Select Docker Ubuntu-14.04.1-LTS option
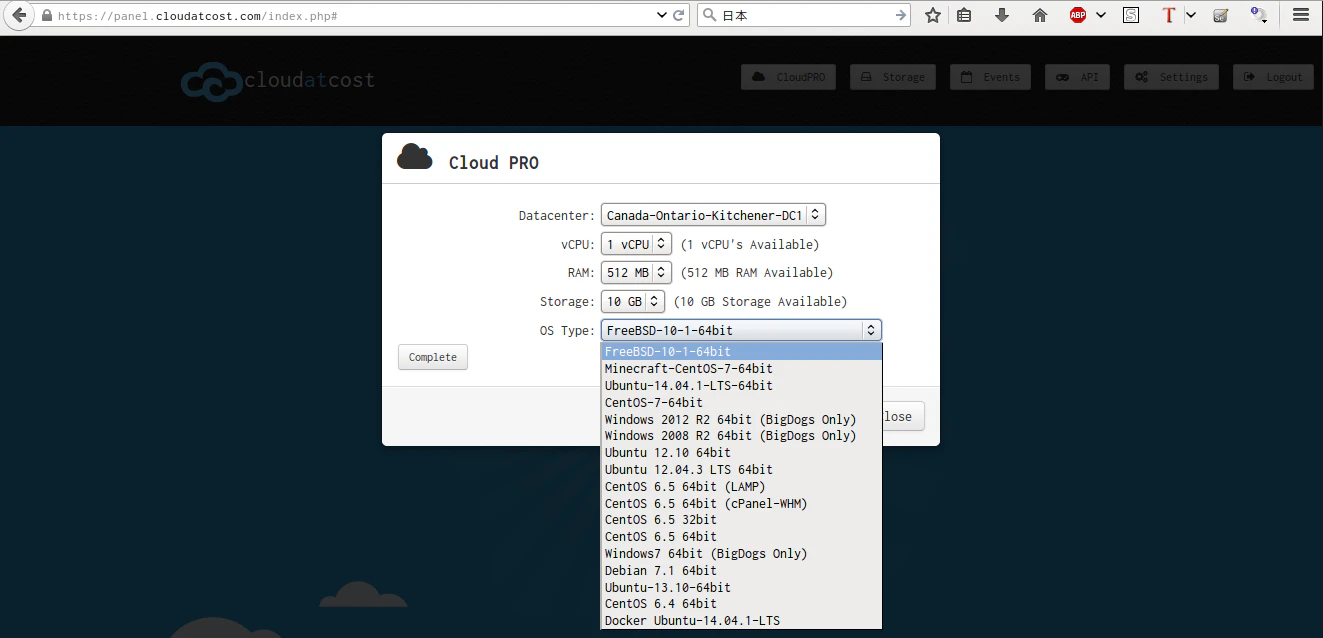 click(741, 621)
